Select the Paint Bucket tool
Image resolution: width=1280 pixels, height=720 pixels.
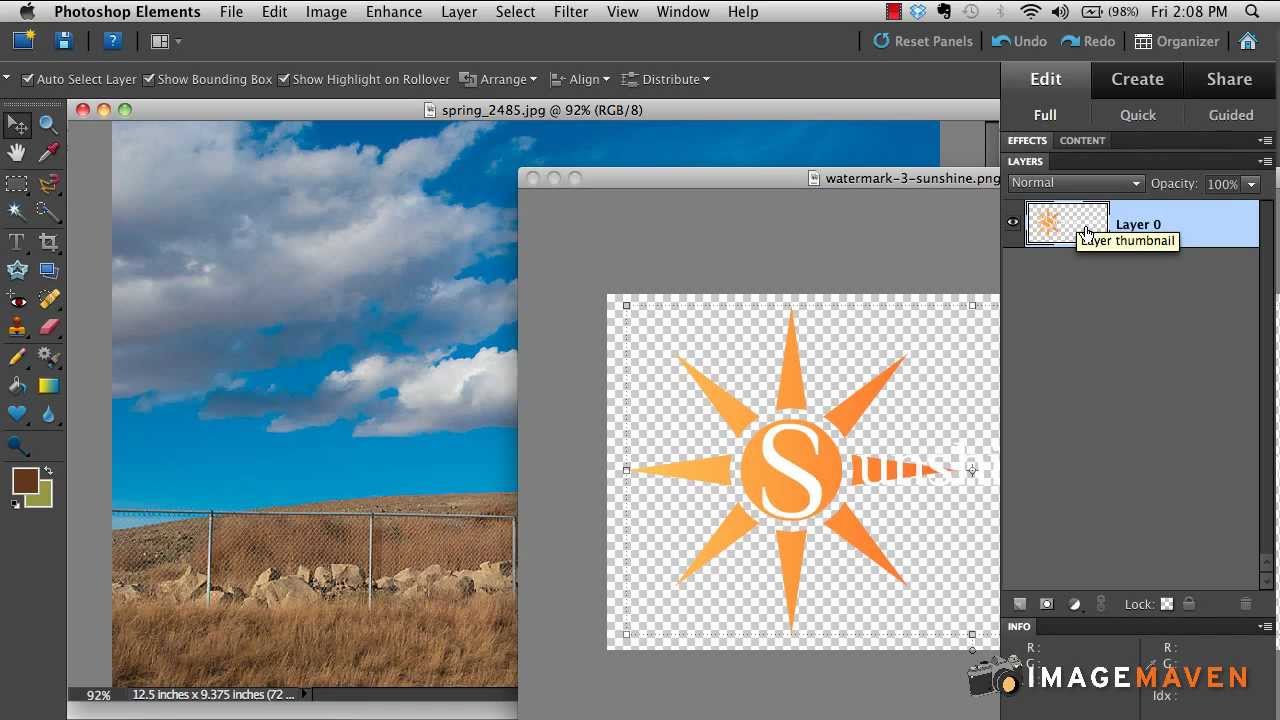click(x=17, y=385)
